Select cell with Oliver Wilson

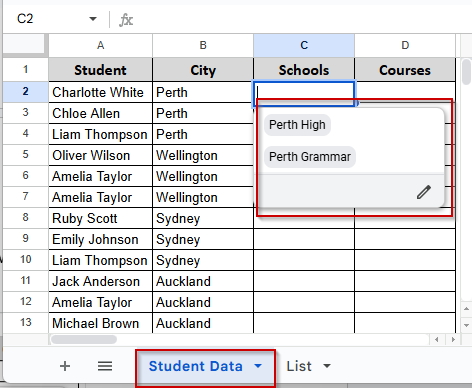click(x=100, y=155)
